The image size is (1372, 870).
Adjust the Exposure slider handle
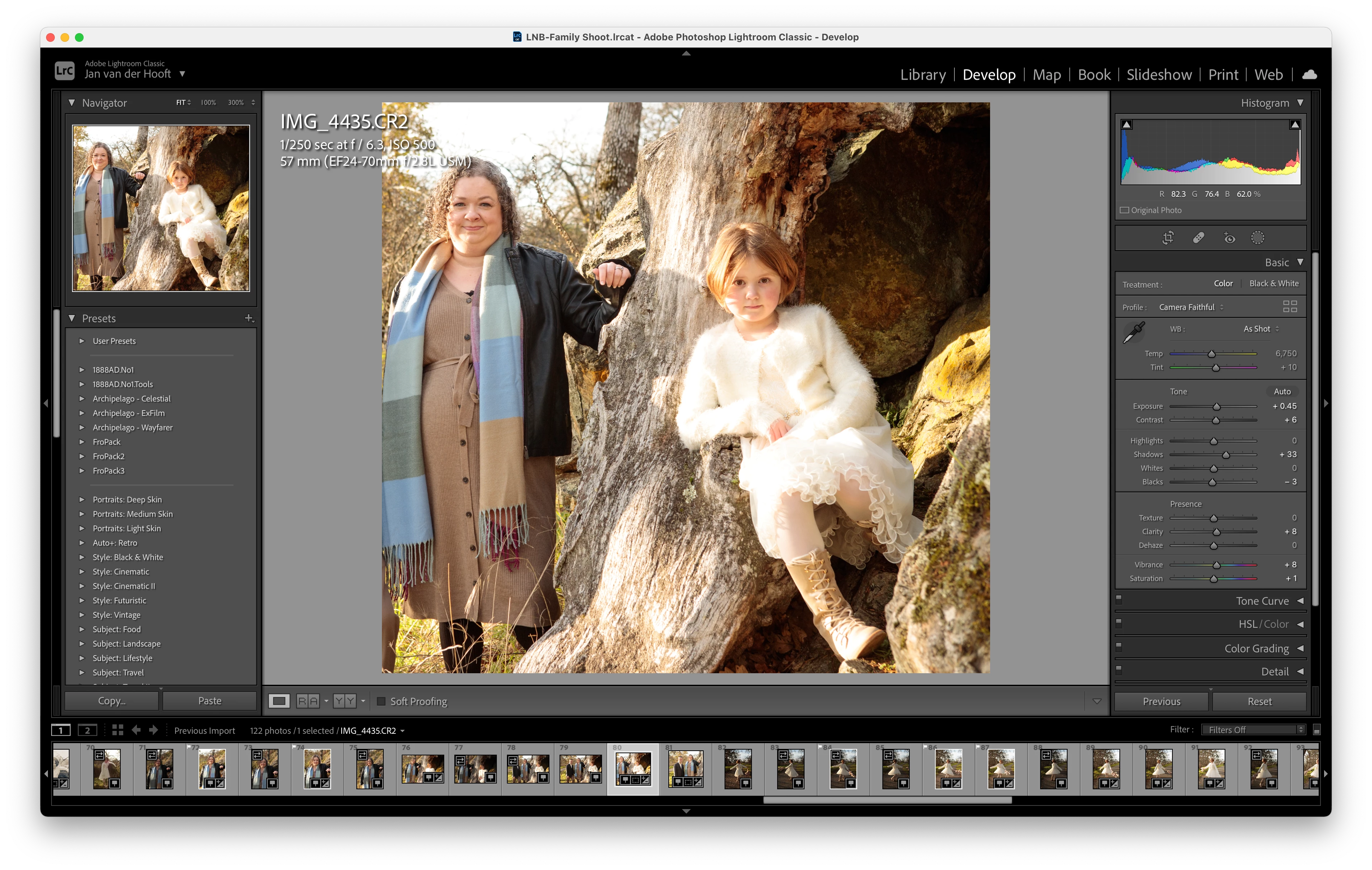1216,407
